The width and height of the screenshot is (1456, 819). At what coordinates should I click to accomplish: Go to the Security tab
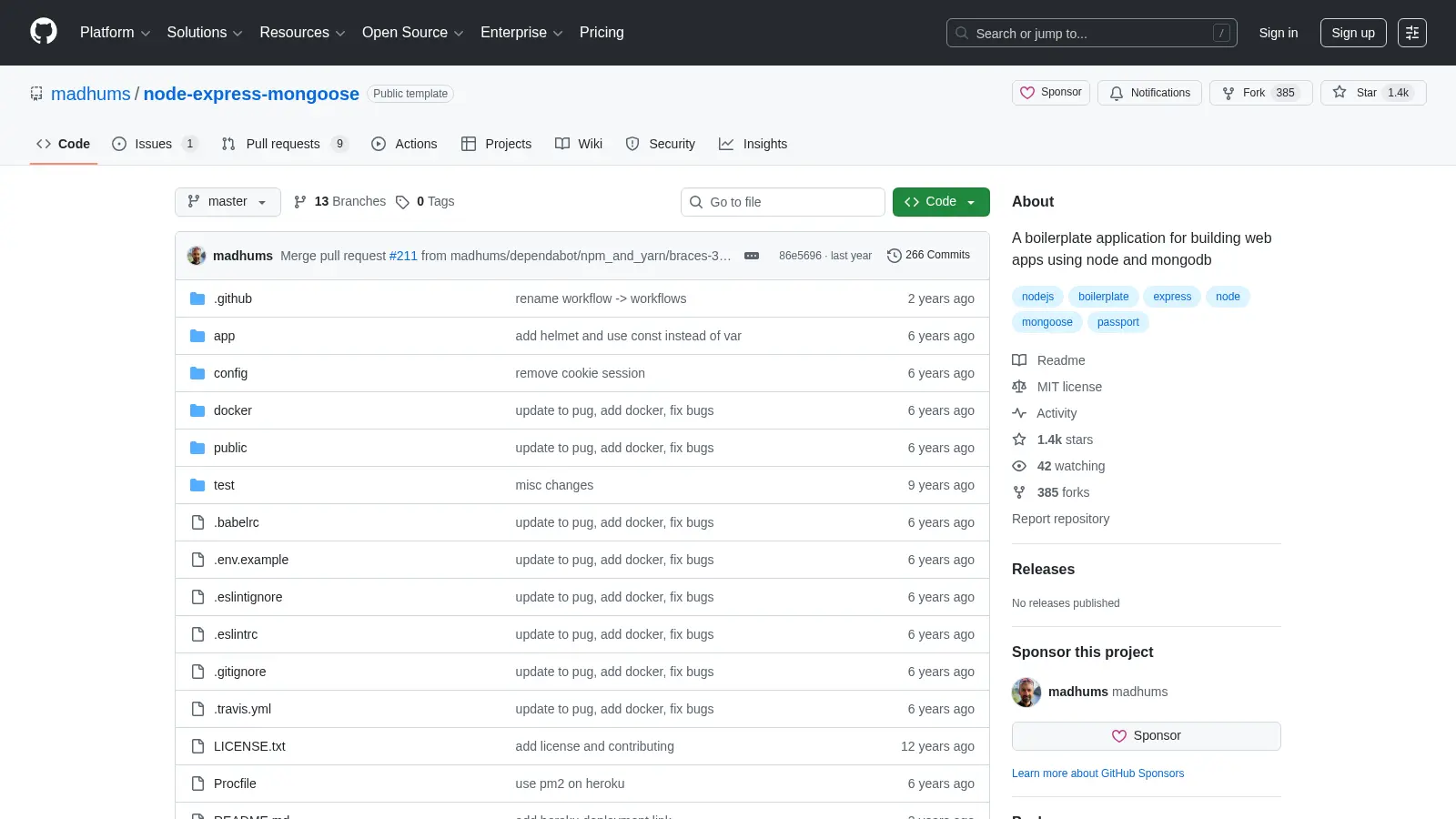pos(661,144)
